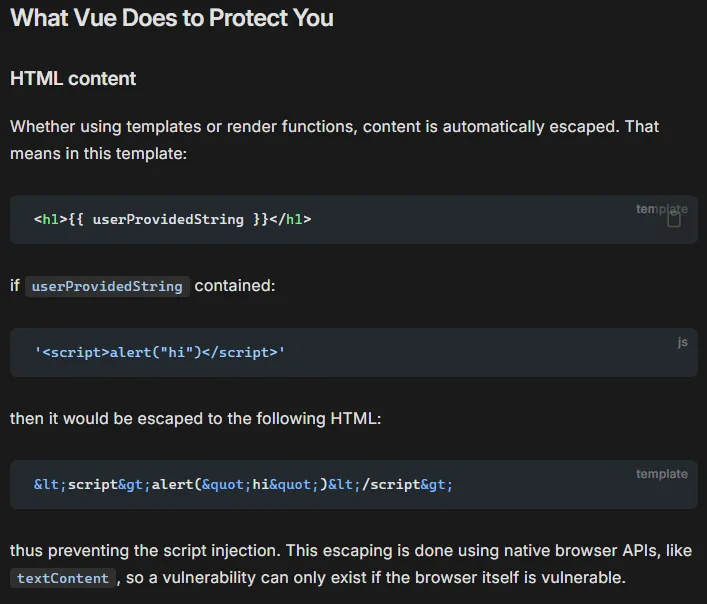Copy the h1 template code snippet
Viewport: 707px width, 604px height.
click(674, 220)
